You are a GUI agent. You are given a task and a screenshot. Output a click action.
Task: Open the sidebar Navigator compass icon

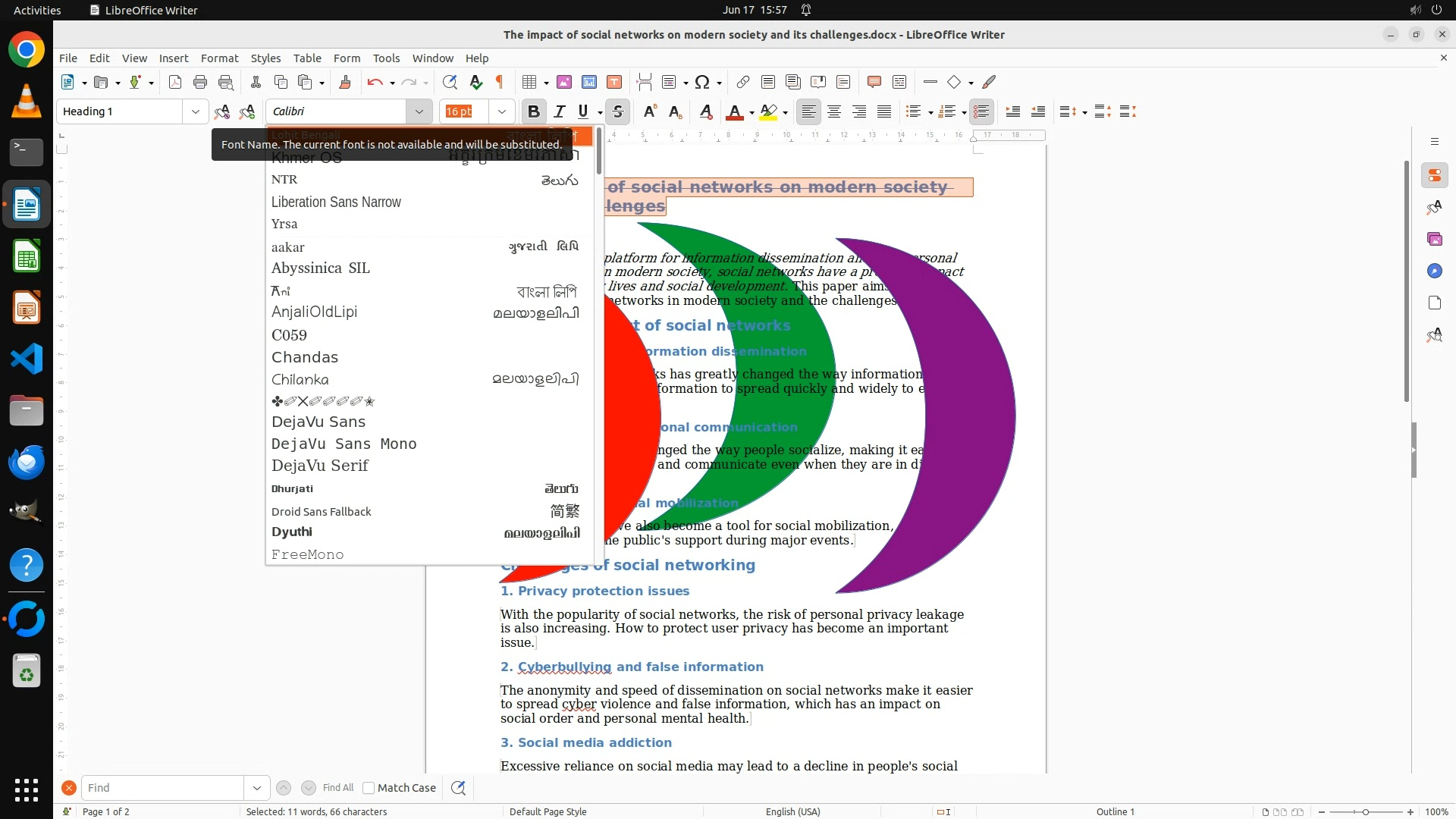click(1434, 271)
